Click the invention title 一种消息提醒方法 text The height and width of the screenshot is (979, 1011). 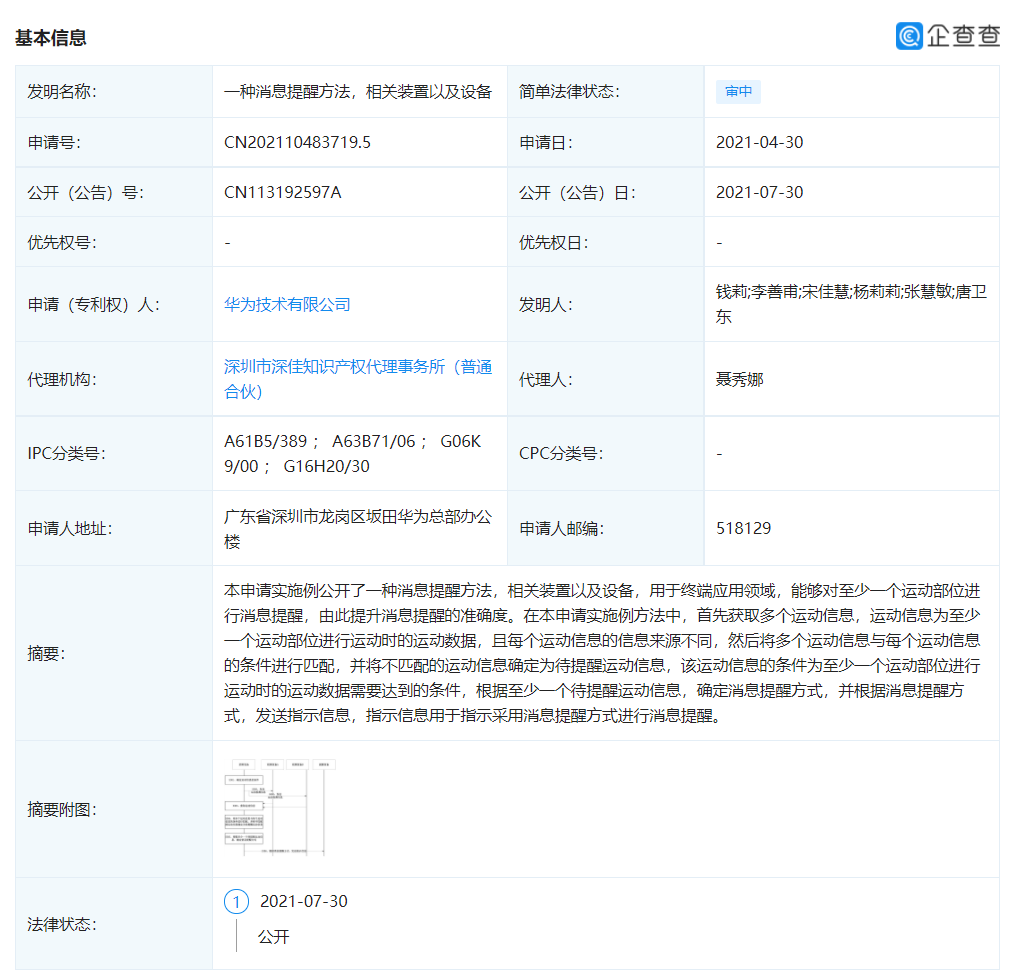[x=358, y=92]
